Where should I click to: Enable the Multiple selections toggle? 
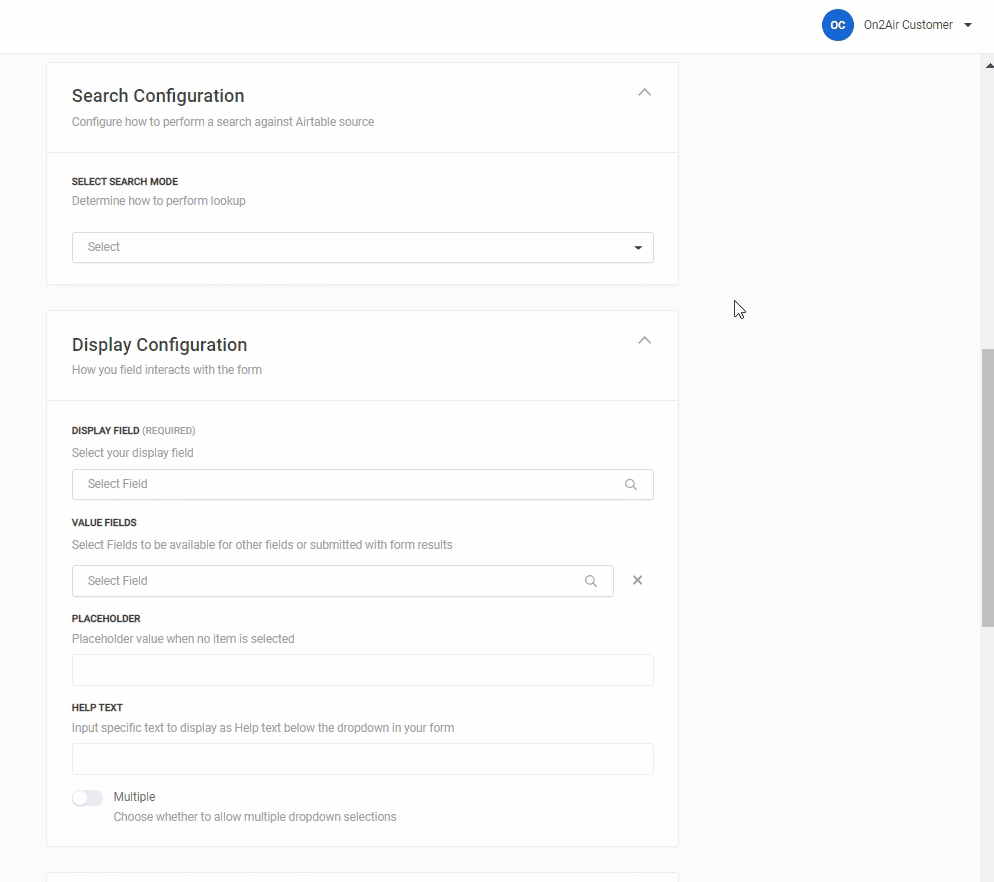[87, 798]
